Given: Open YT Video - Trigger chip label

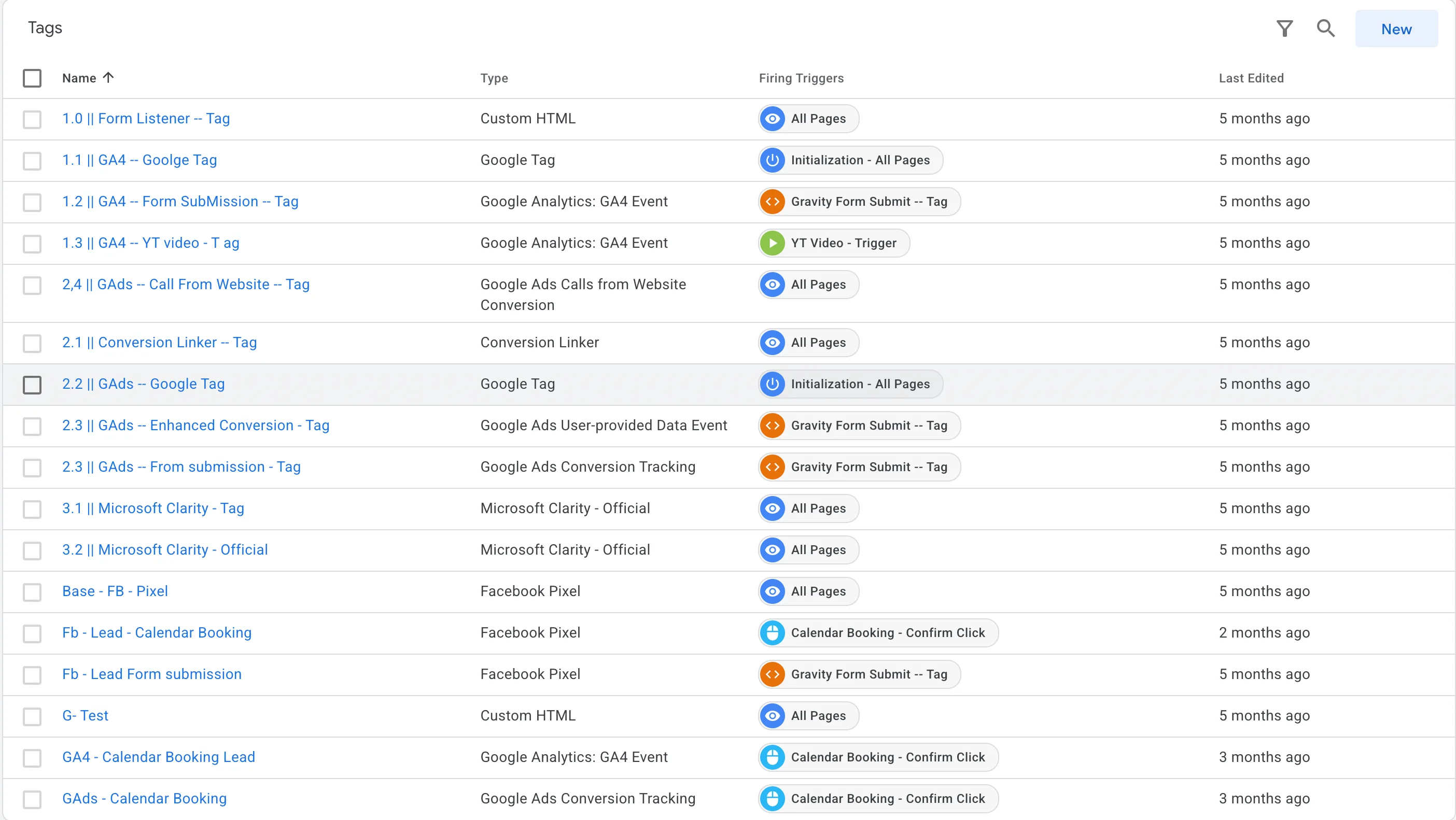Looking at the screenshot, I should tap(843, 243).
